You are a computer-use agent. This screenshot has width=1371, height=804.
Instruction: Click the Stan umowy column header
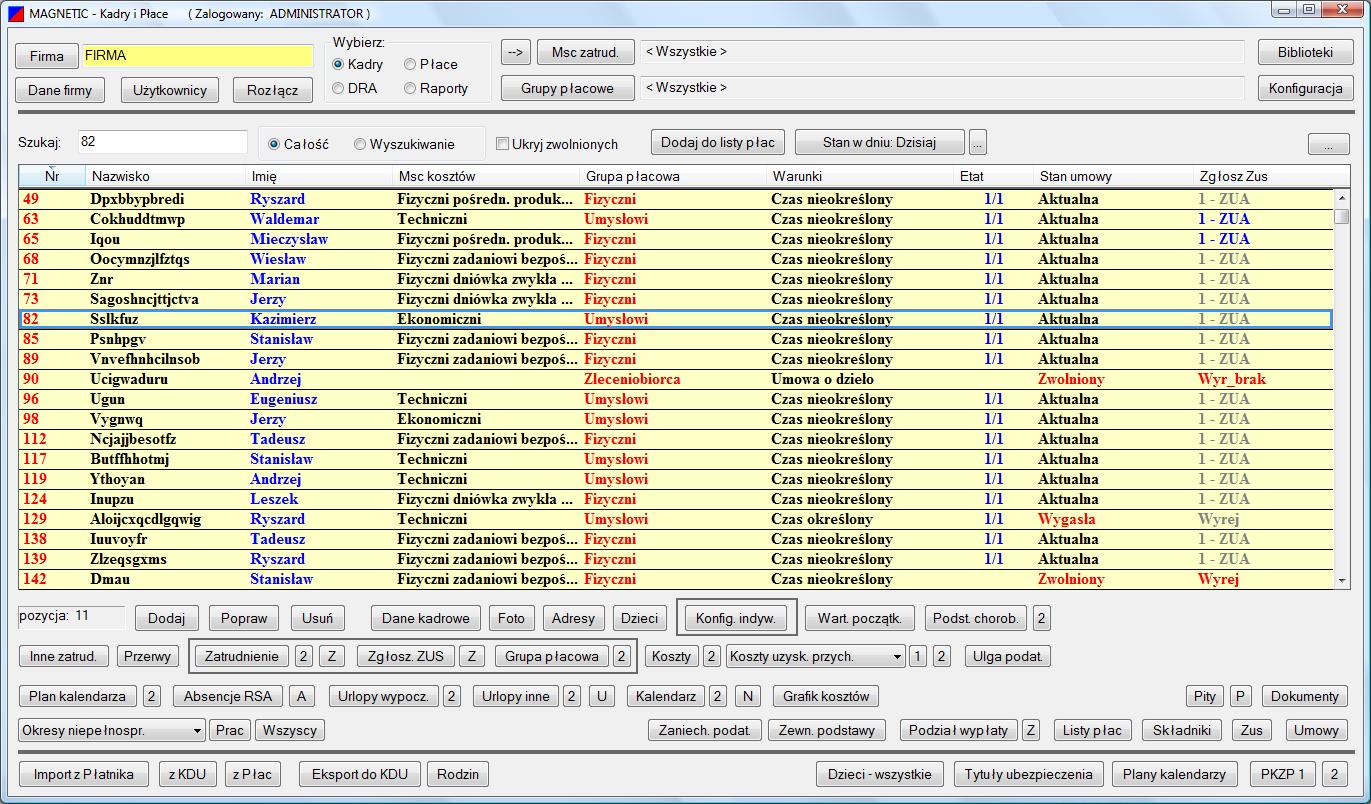(x=1113, y=176)
